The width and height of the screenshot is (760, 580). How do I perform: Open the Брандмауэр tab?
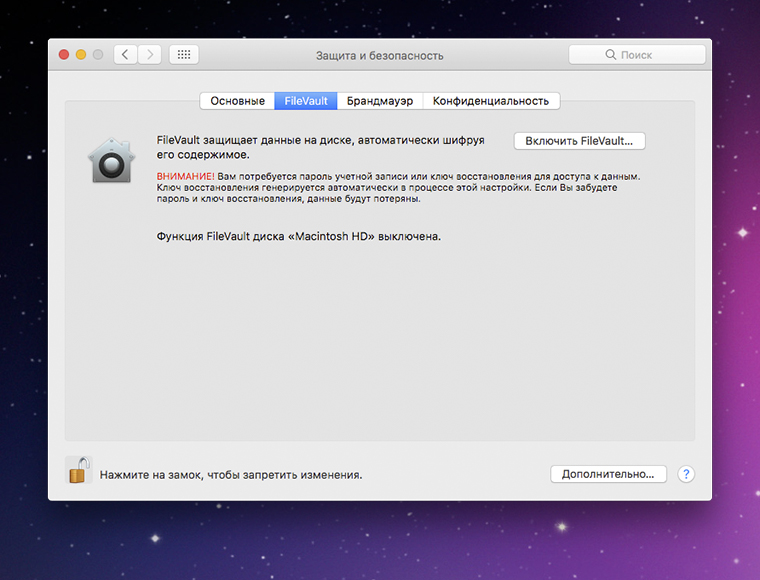click(380, 101)
